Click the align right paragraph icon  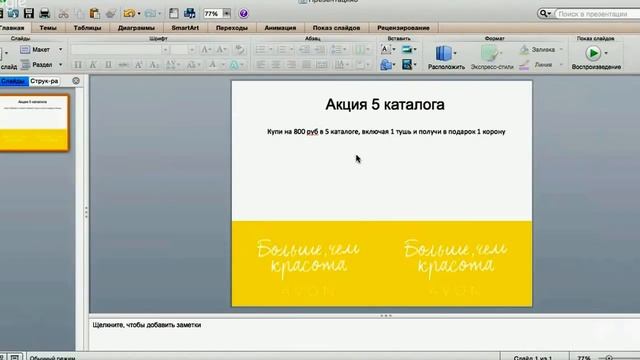[291, 65]
